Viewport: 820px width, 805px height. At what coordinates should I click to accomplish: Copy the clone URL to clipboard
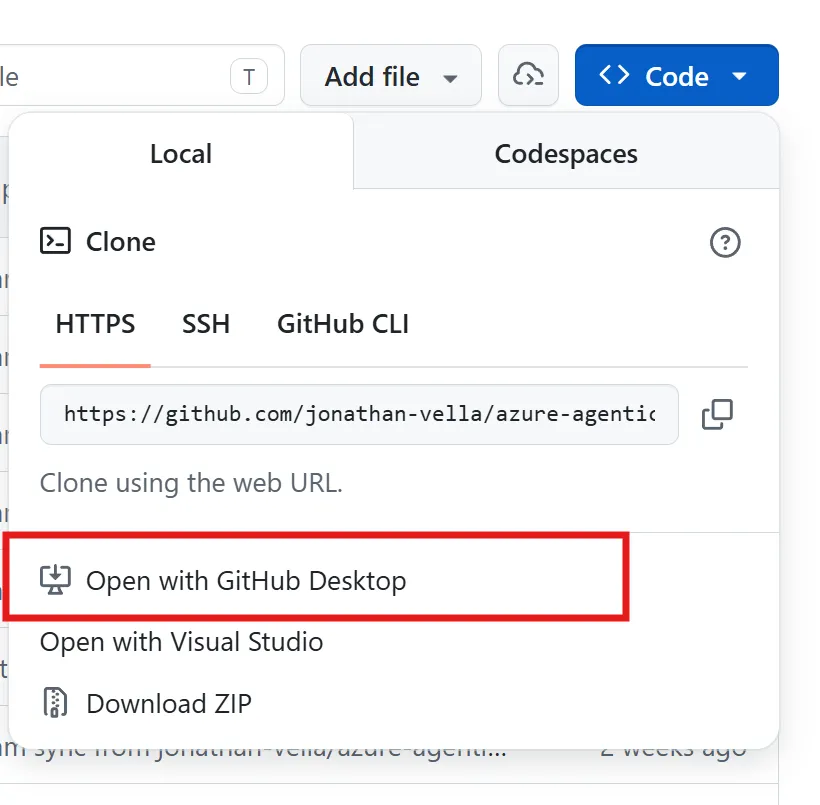pyautogui.click(x=717, y=414)
